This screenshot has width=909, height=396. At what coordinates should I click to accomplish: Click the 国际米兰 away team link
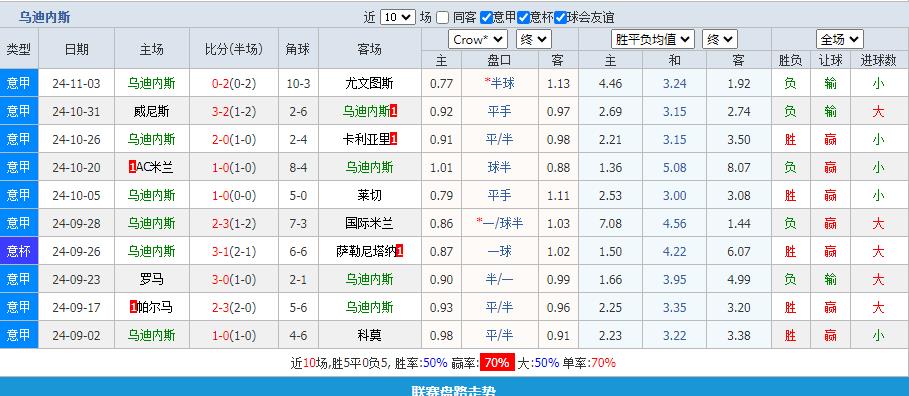click(x=369, y=223)
